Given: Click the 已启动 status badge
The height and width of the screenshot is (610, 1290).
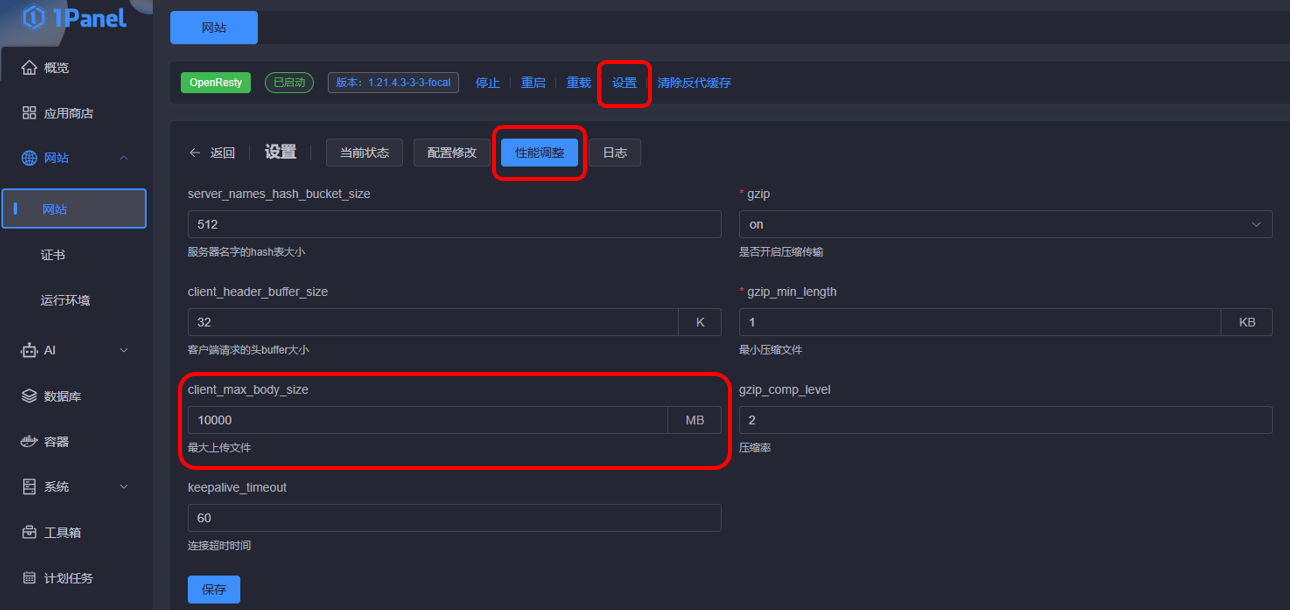Looking at the screenshot, I should tap(289, 83).
